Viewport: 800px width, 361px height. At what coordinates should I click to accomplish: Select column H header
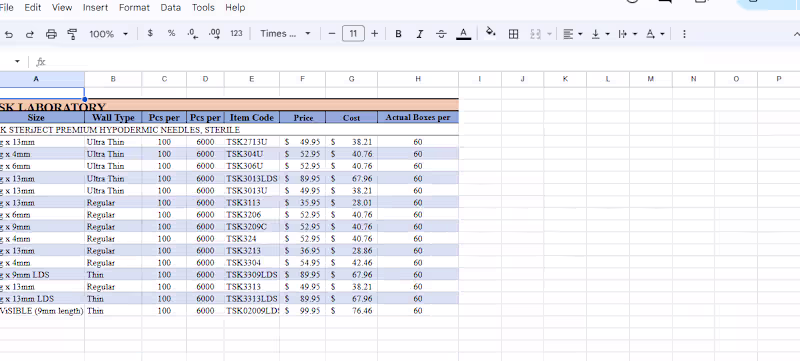pyautogui.click(x=418, y=79)
